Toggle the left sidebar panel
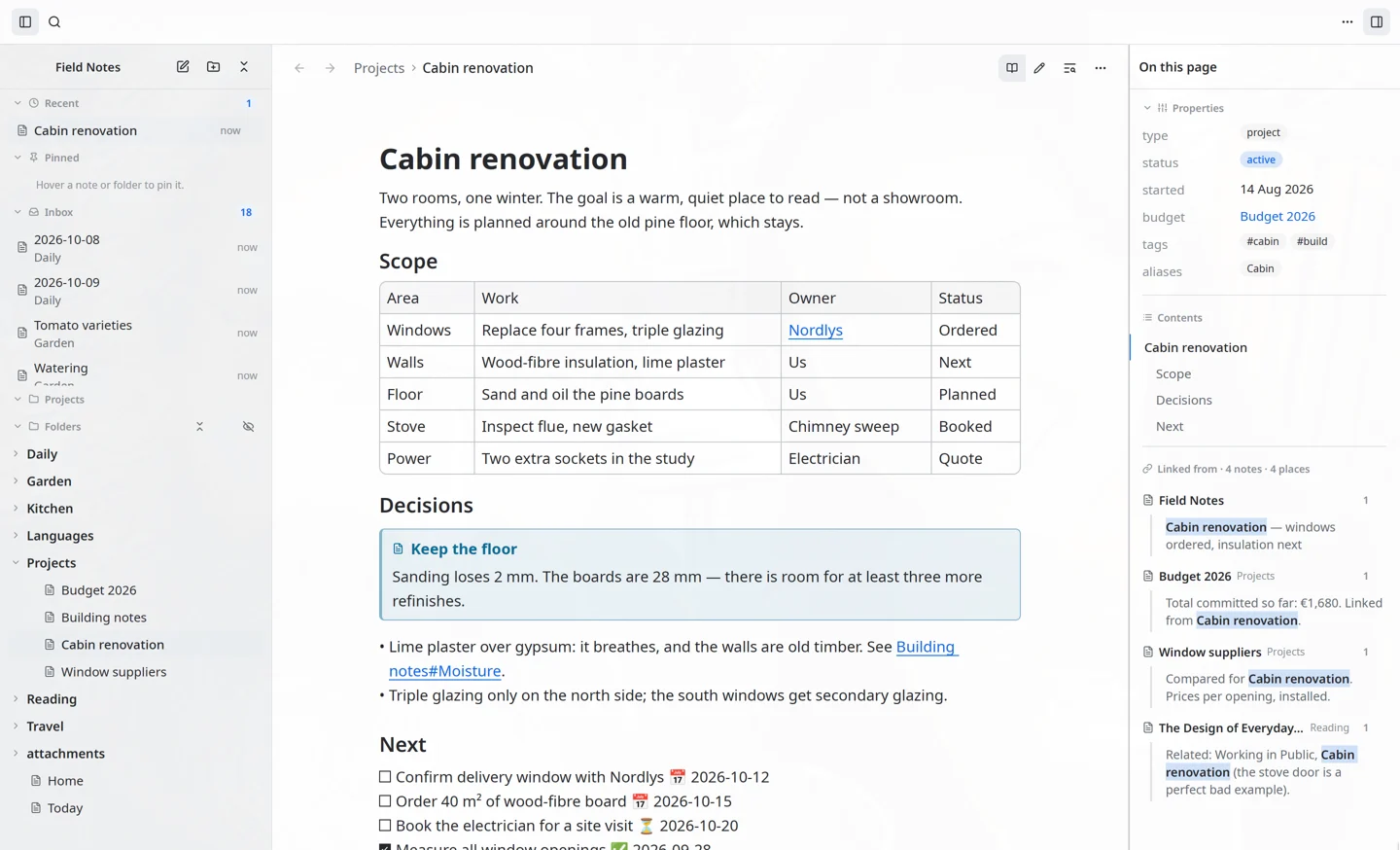The width and height of the screenshot is (1400, 850). (25, 22)
